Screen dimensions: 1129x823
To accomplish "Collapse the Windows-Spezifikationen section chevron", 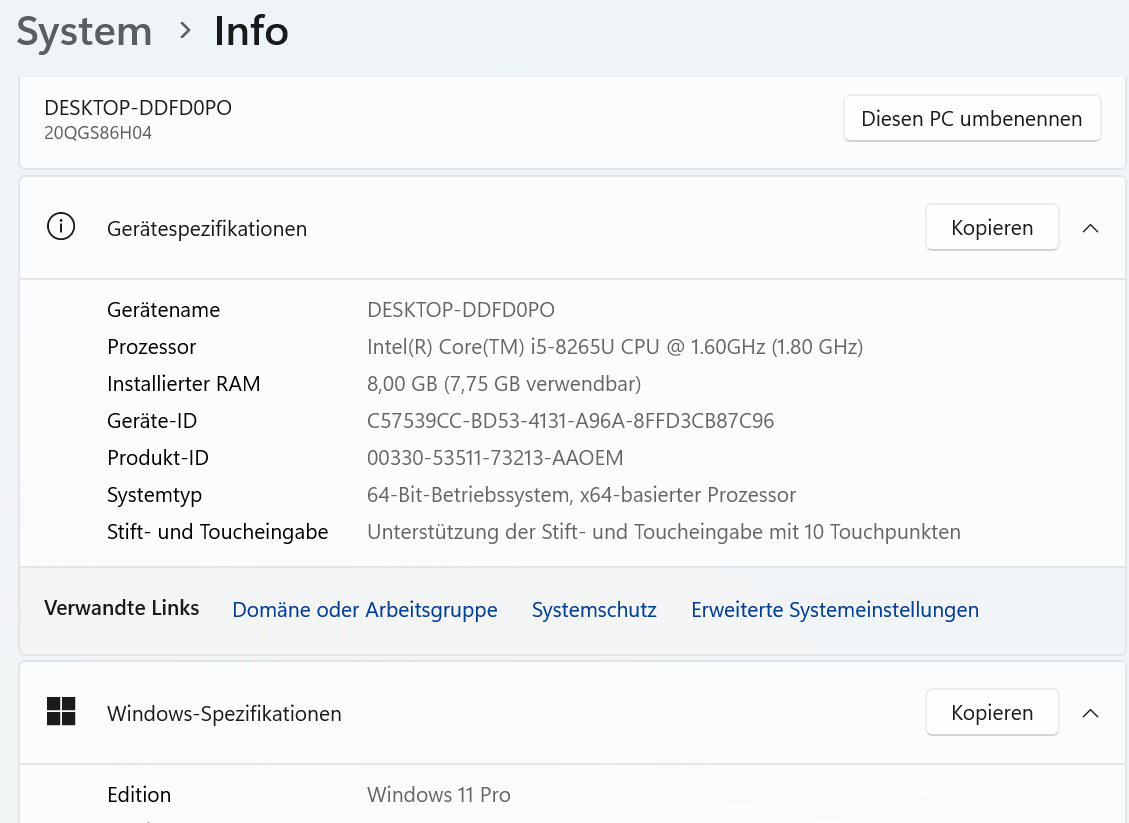I will 1090,713.
